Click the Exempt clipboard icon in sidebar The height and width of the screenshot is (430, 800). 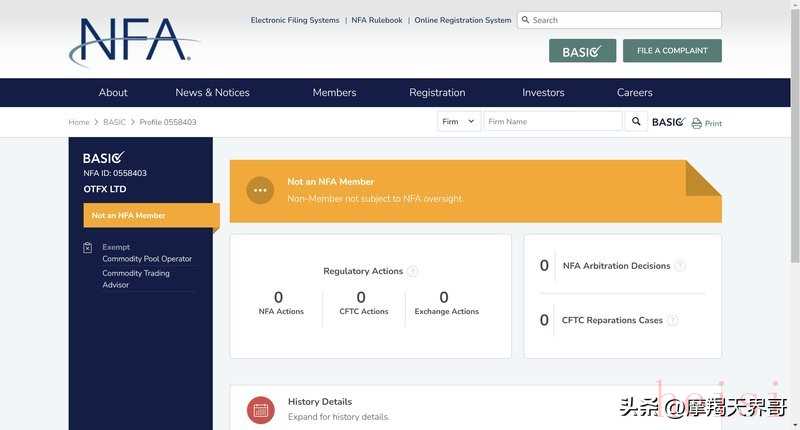(x=88, y=248)
